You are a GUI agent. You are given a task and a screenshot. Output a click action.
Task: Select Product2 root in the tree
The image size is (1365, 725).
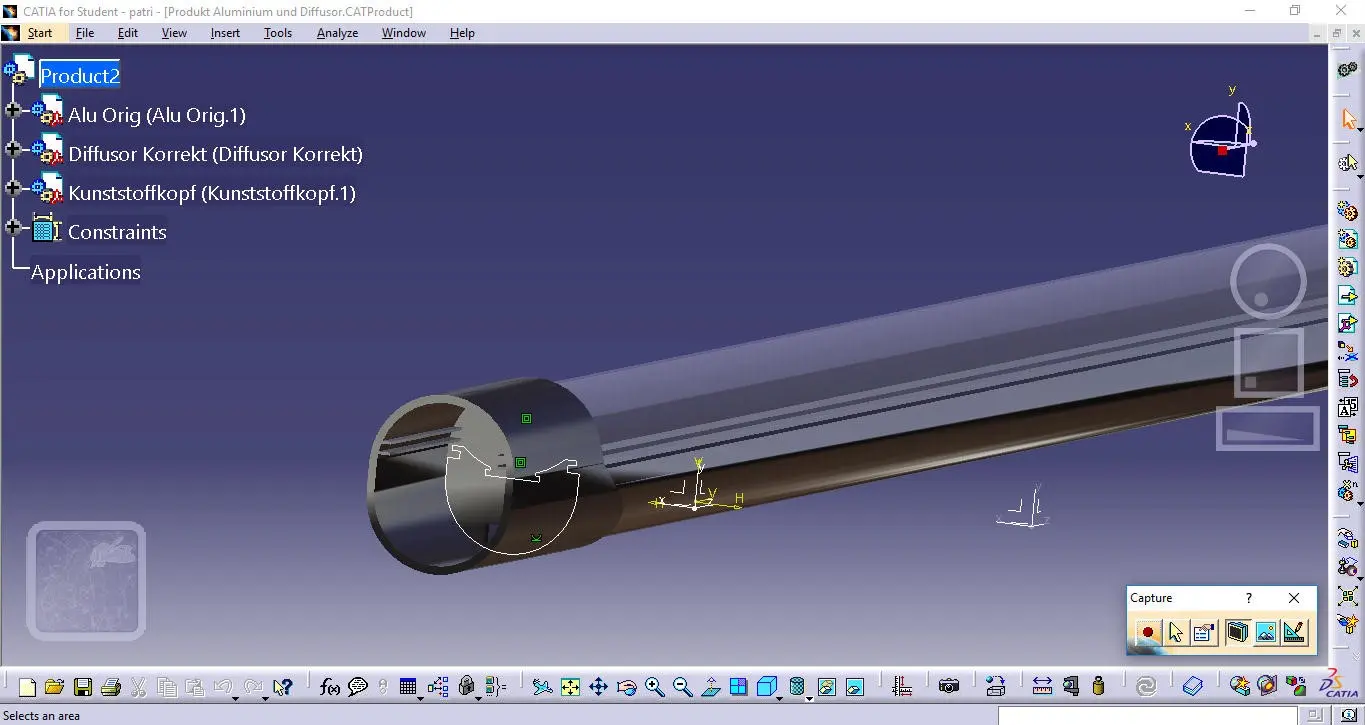[80, 76]
